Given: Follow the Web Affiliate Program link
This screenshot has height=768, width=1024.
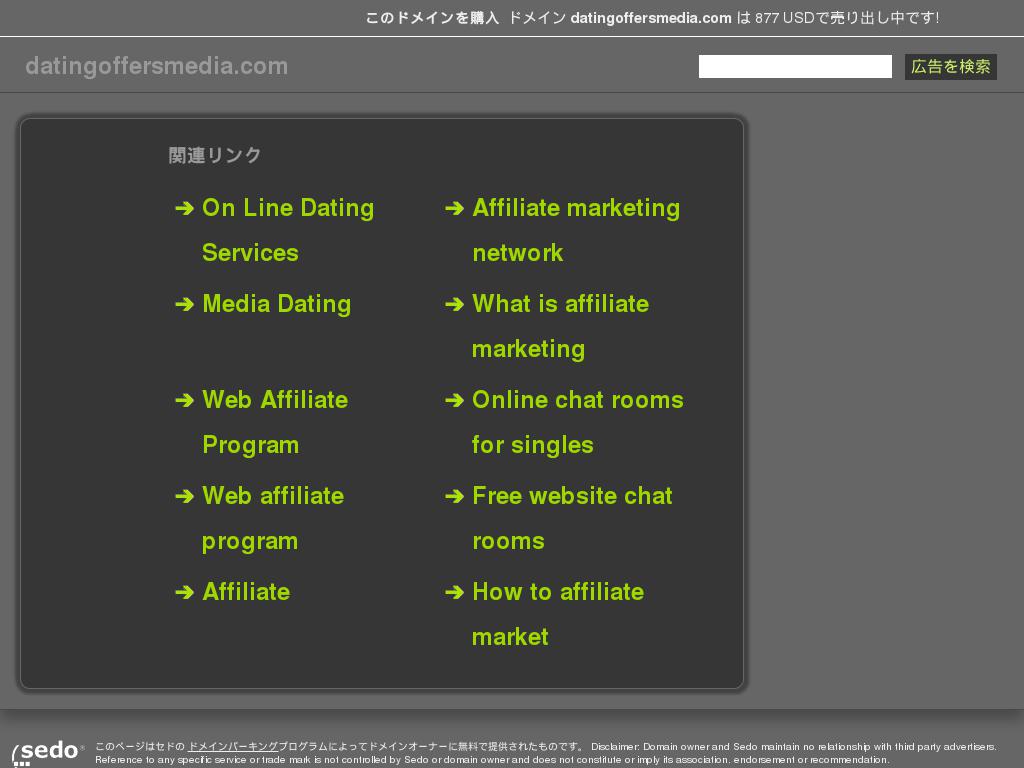Looking at the screenshot, I should point(275,422).
